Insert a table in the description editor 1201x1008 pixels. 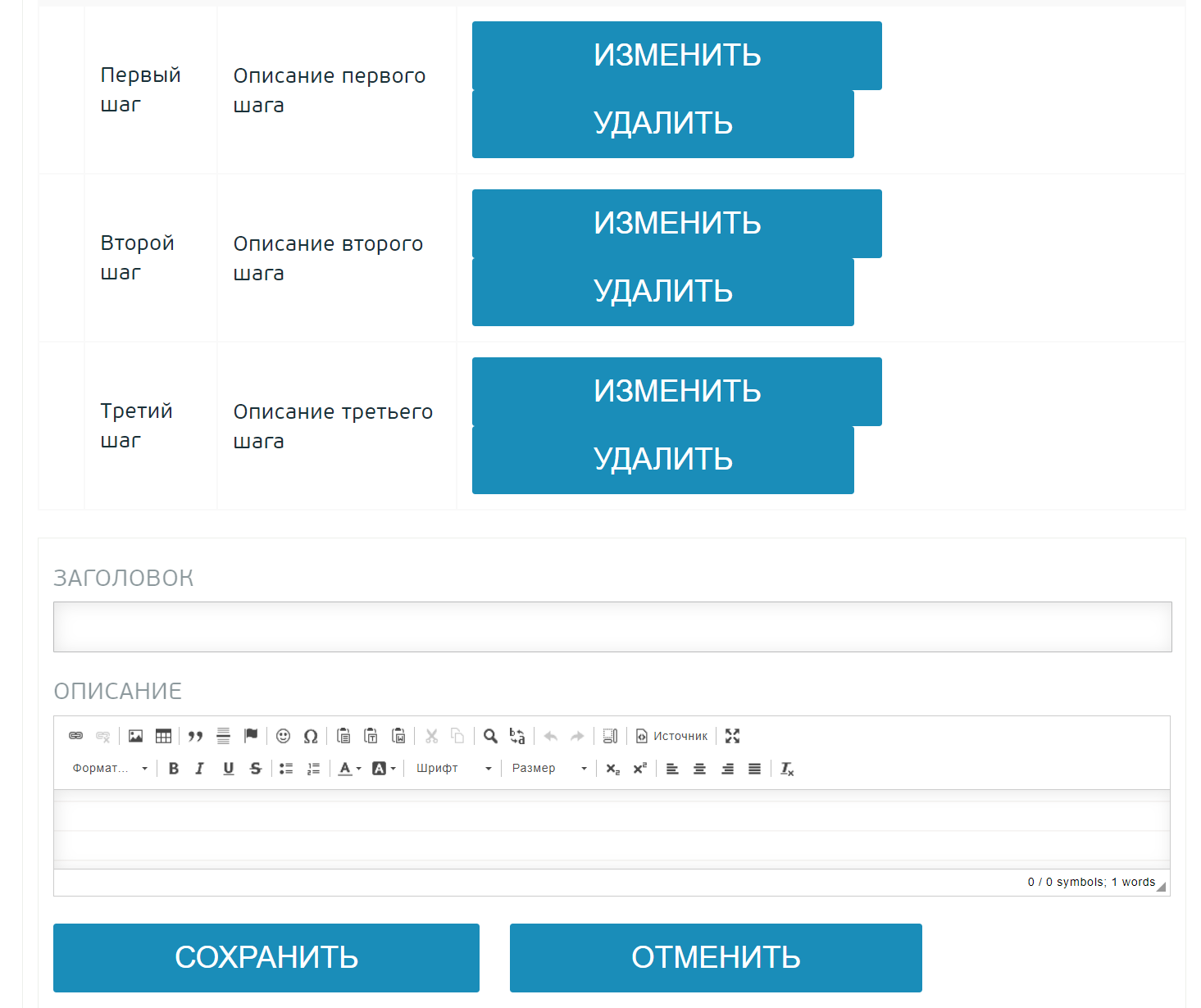pyautogui.click(x=164, y=736)
